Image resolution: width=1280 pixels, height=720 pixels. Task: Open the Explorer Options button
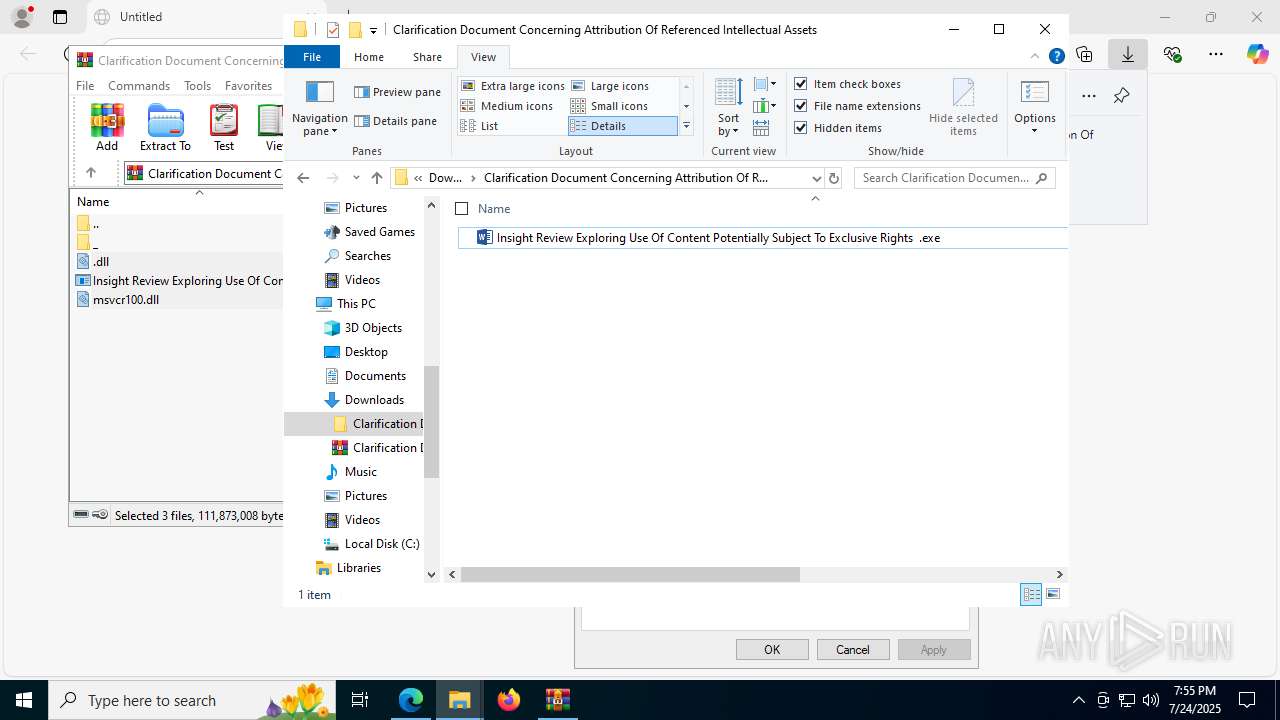(1035, 108)
